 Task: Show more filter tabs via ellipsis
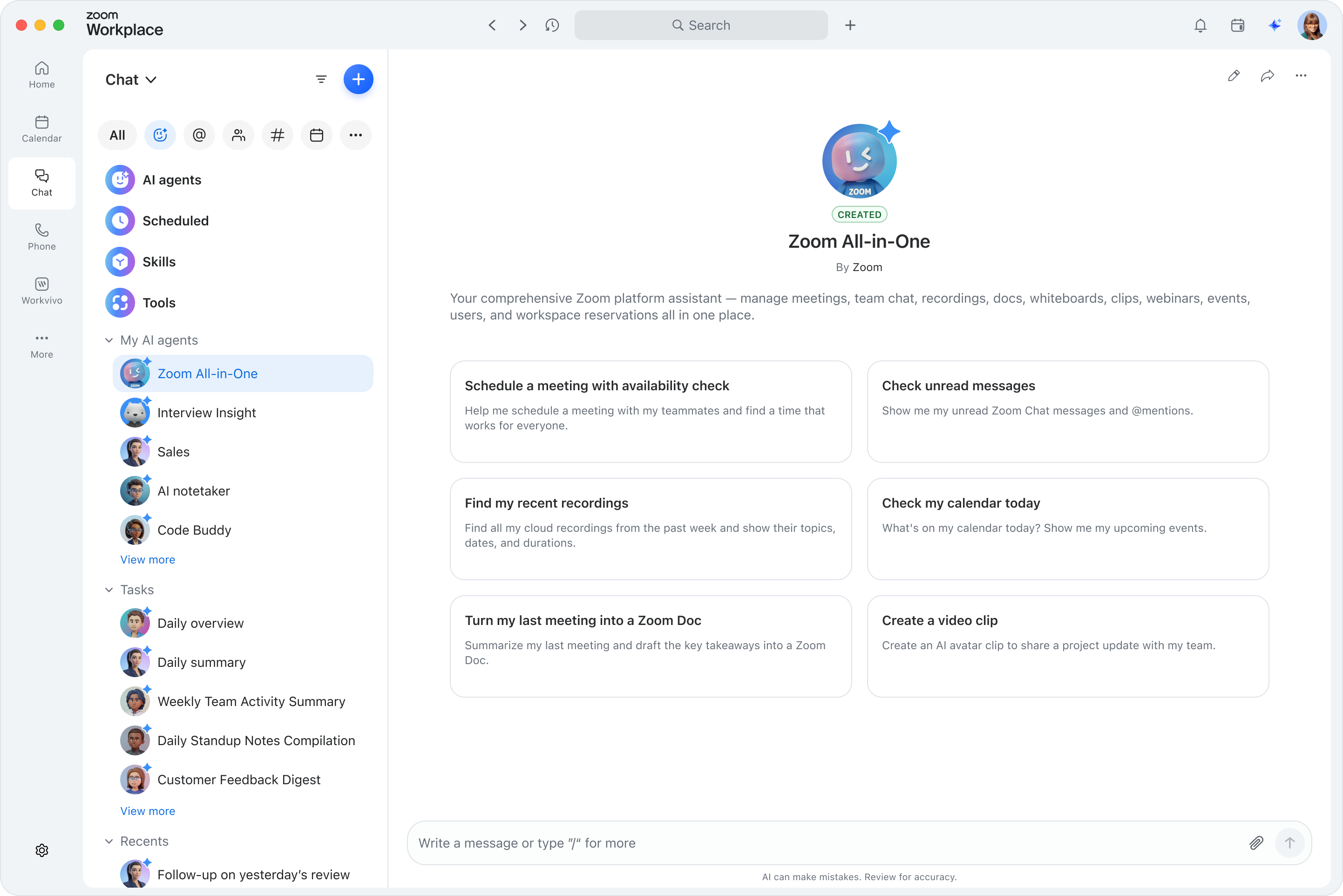(355, 136)
